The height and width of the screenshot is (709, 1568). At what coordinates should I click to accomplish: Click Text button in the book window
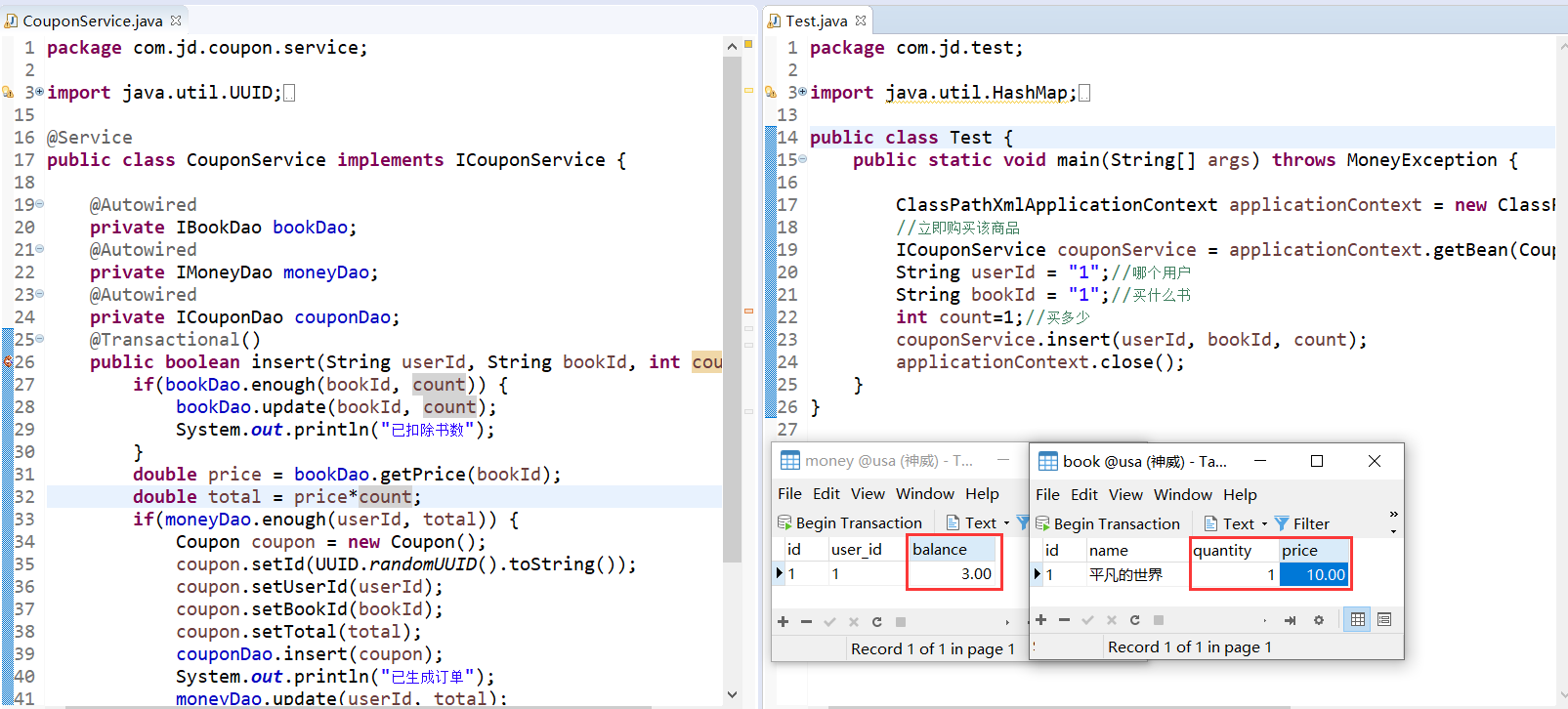click(x=1230, y=523)
